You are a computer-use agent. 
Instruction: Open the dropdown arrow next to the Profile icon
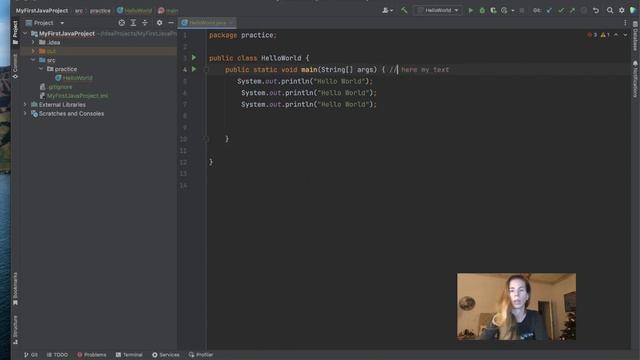[x=513, y=10]
